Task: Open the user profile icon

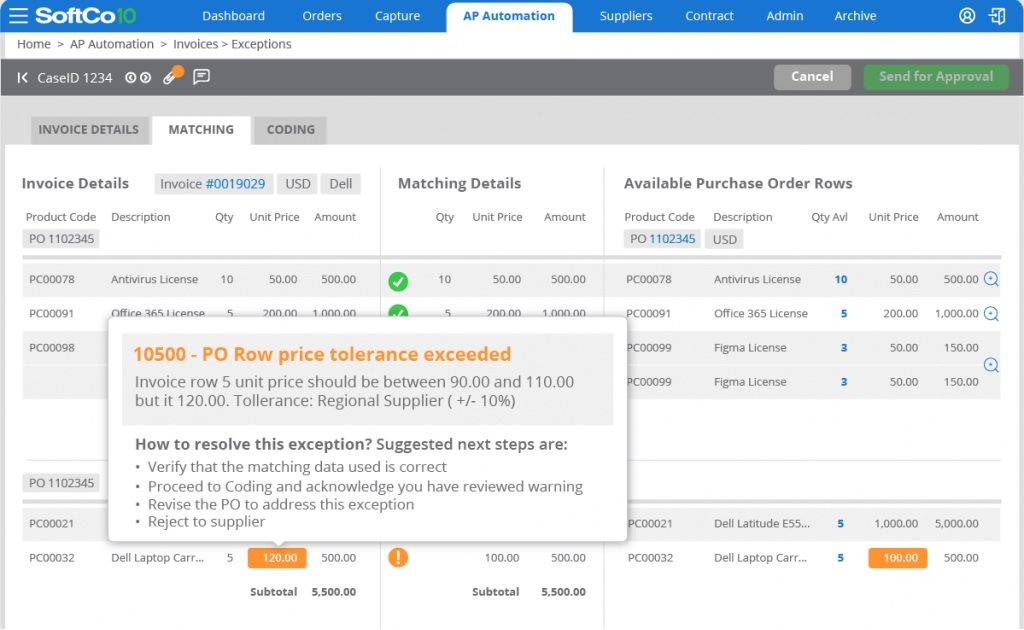Action: click(966, 16)
